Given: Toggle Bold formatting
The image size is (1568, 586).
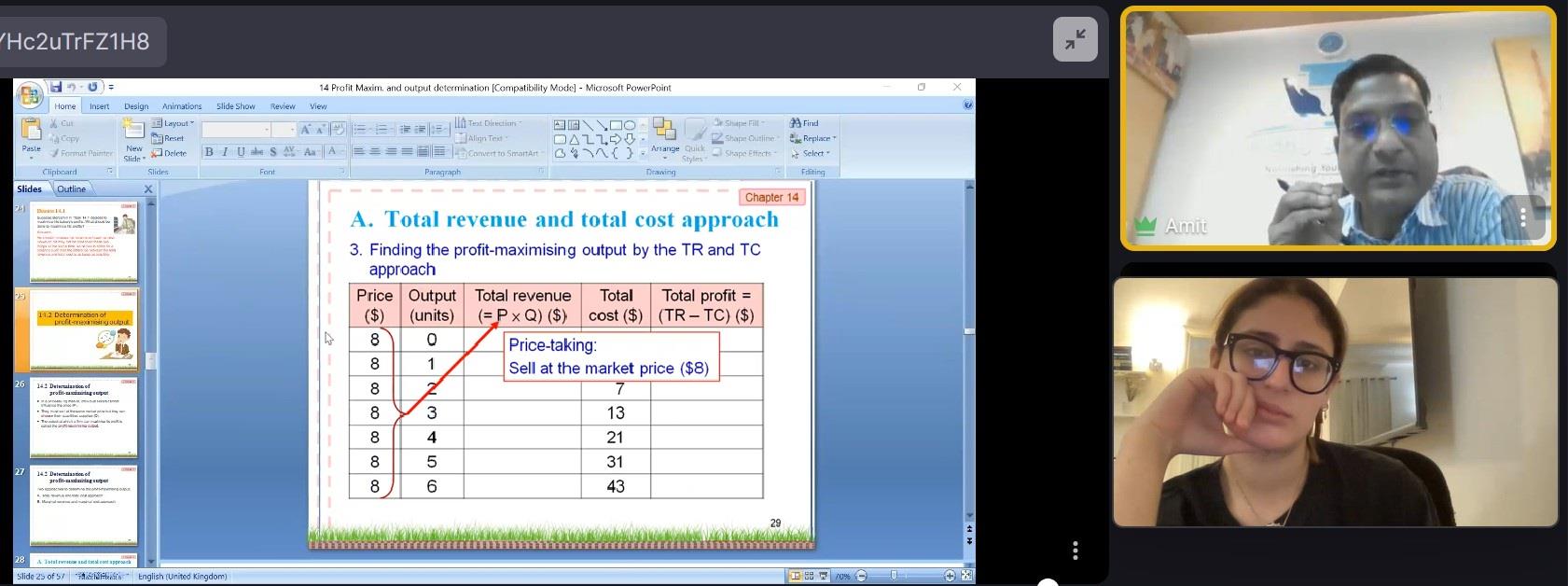Looking at the screenshot, I should pyautogui.click(x=209, y=152).
